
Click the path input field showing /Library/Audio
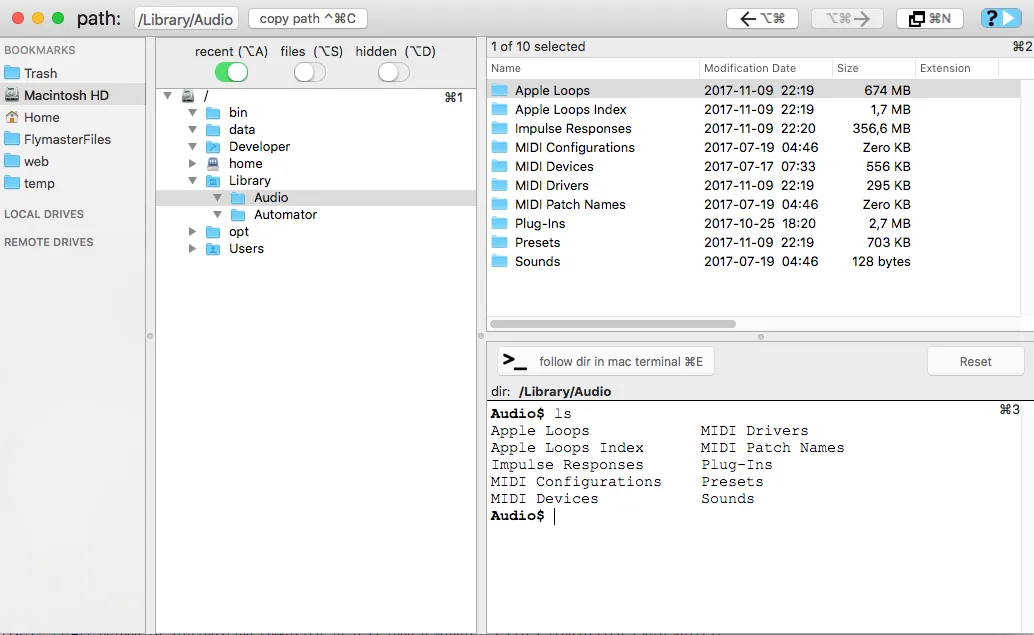(184, 17)
